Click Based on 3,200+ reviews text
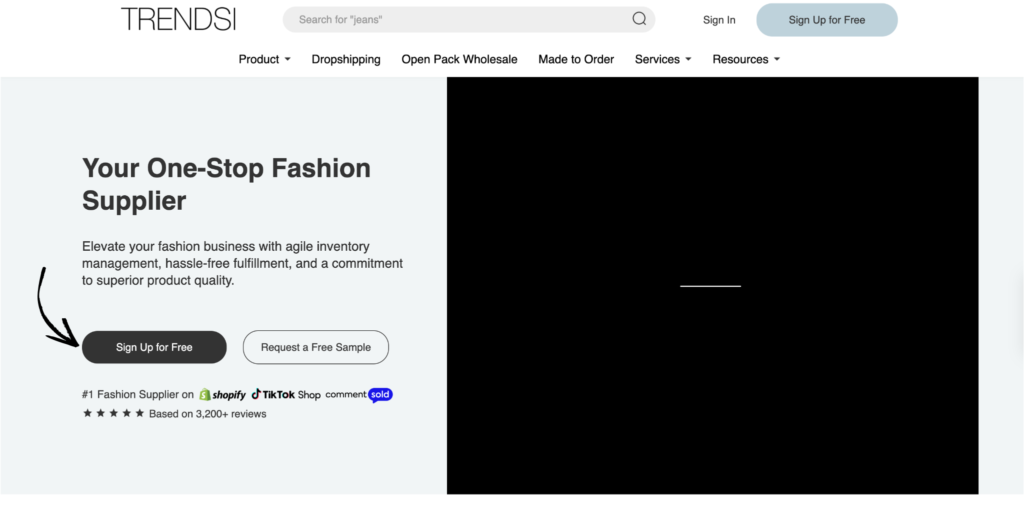1024x508 pixels. coord(208,414)
